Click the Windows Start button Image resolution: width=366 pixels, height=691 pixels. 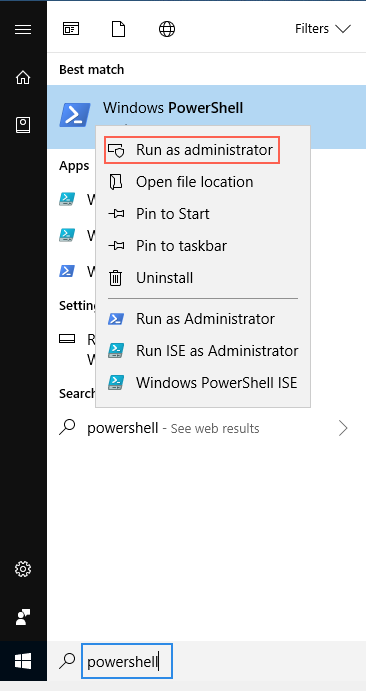pyautogui.click(x=23, y=661)
